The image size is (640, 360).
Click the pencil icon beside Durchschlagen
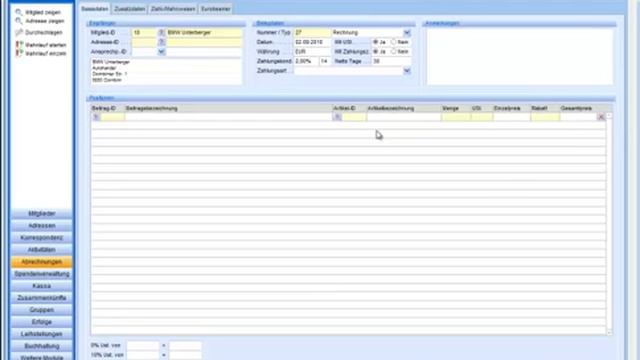coord(18,32)
